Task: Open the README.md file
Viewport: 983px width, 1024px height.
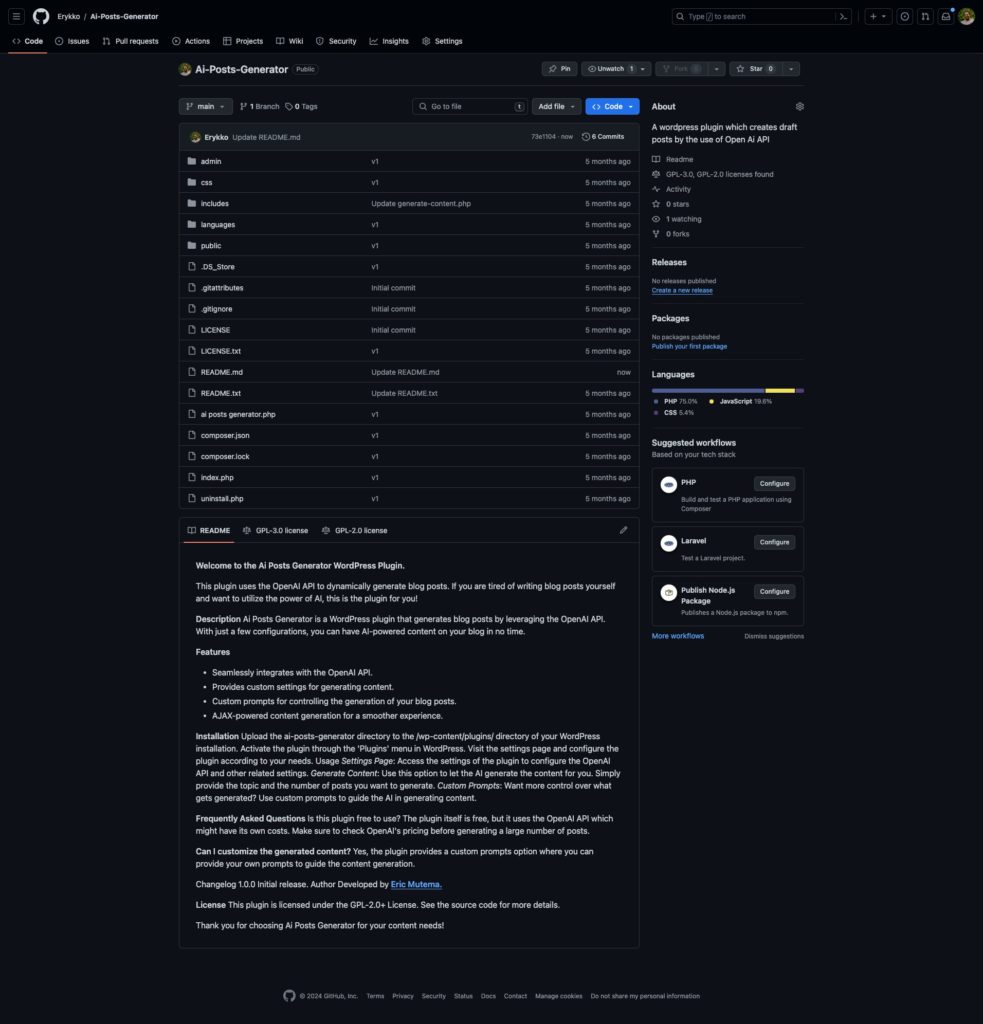Action: (221, 372)
